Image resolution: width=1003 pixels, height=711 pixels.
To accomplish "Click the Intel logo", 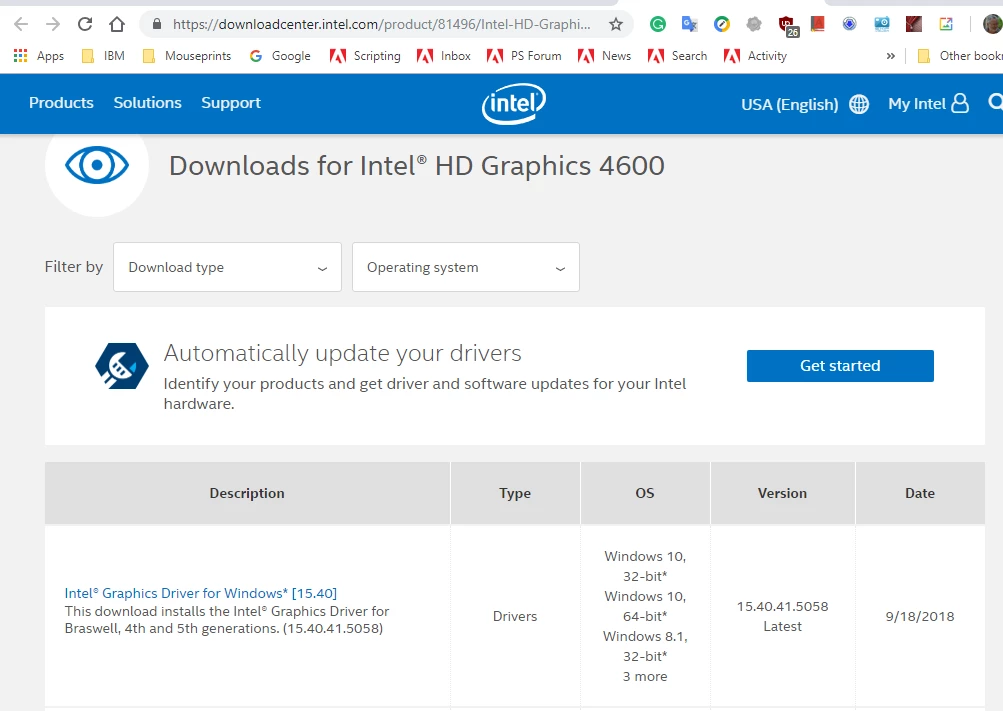I will tap(514, 104).
